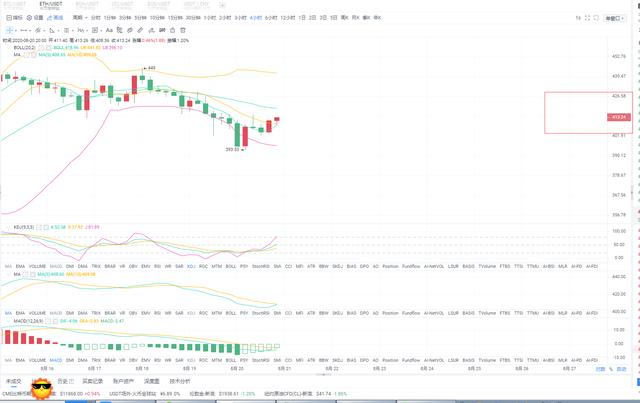Open the 技术分析 technical analysis tab
The width and height of the screenshot is (640, 403).
coord(180,381)
